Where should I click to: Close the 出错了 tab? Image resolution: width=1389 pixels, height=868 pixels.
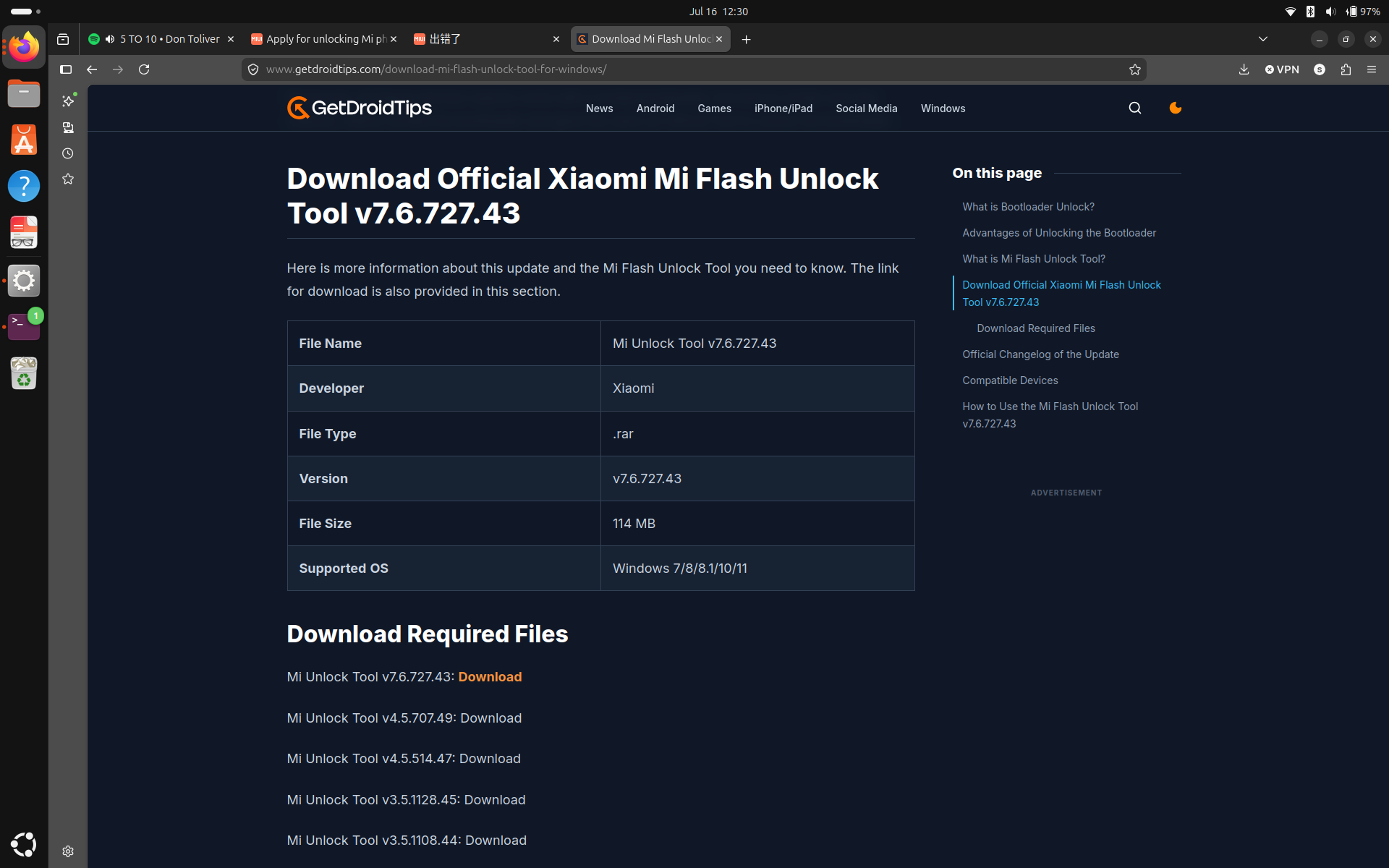(x=556, y=39)
